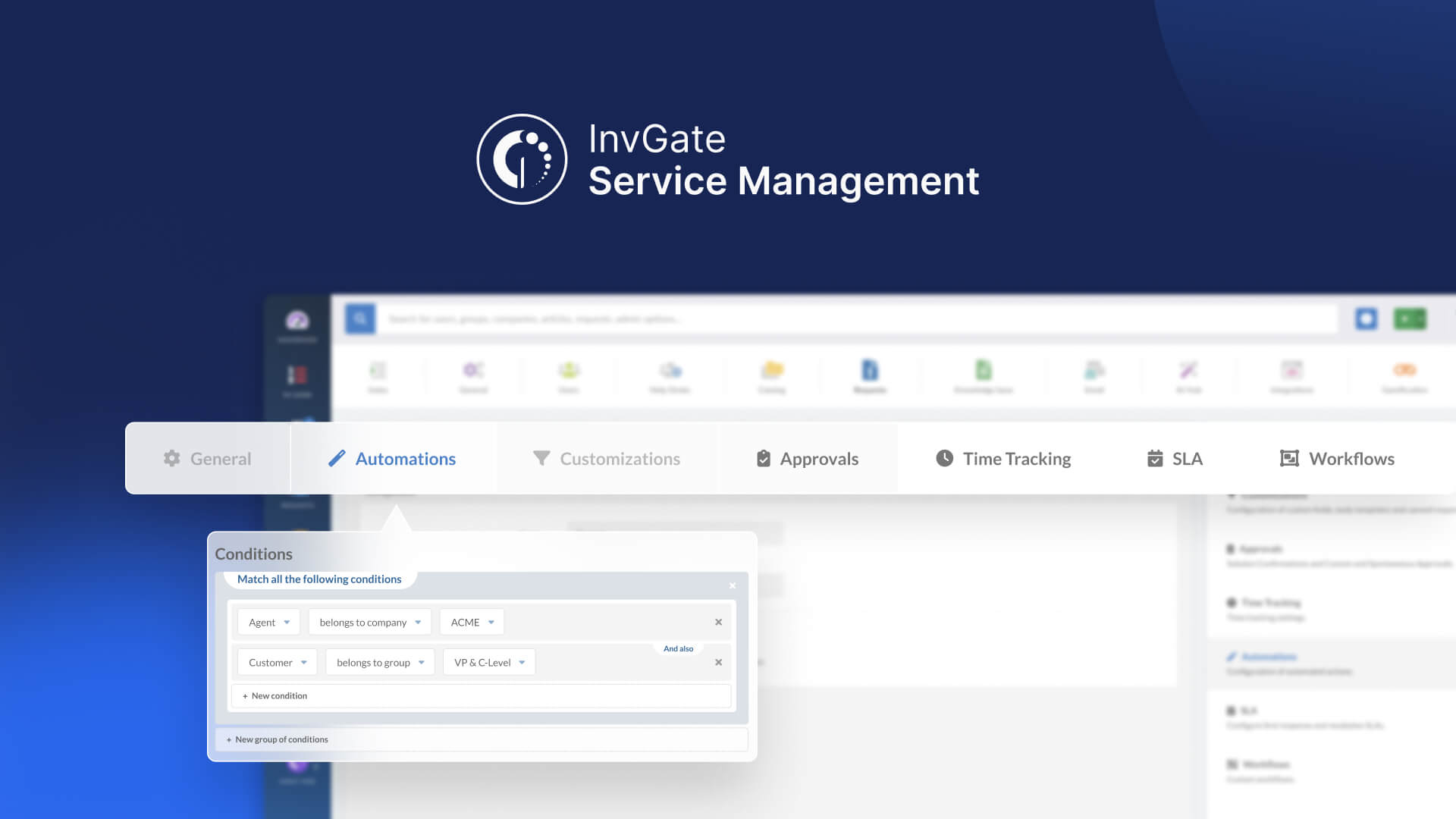
Task: Add a New group of conditions
Action: (278, 740)
